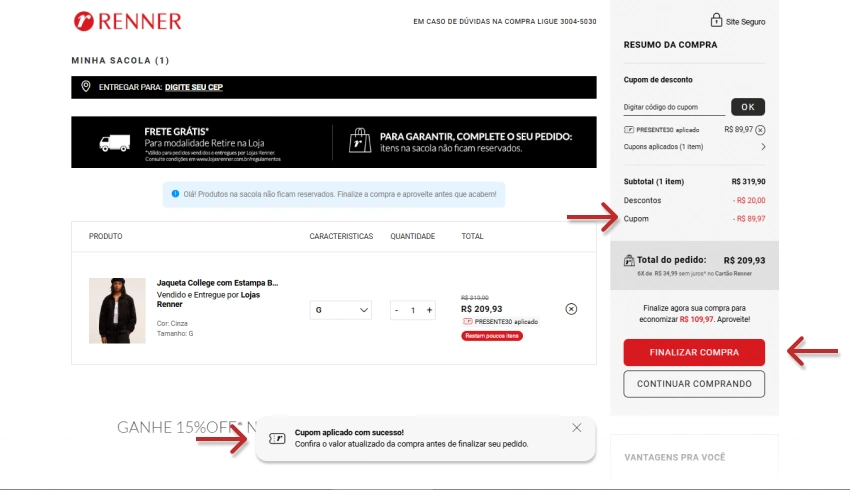Screen dimensions: 850x490
Task: Click the Cupom discount value in summary
Action: click(749, 218)
